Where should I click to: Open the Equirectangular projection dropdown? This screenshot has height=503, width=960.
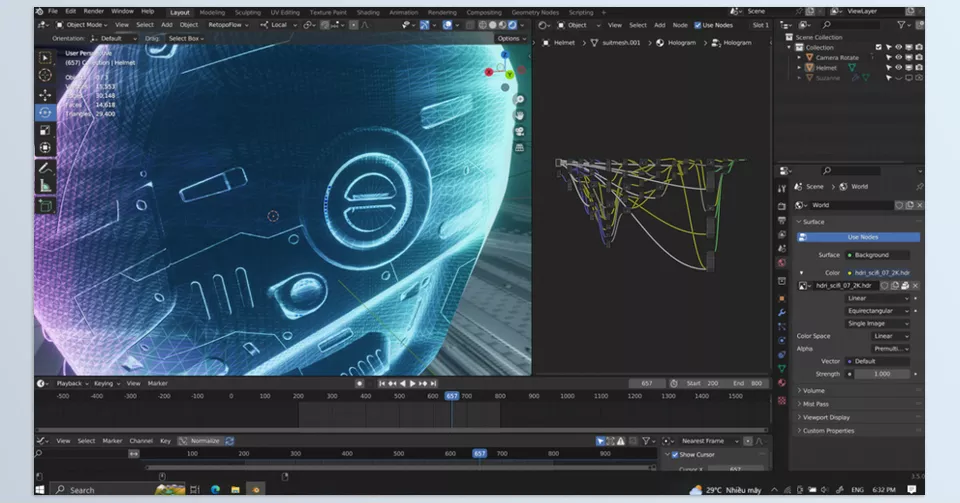(877, 310)
